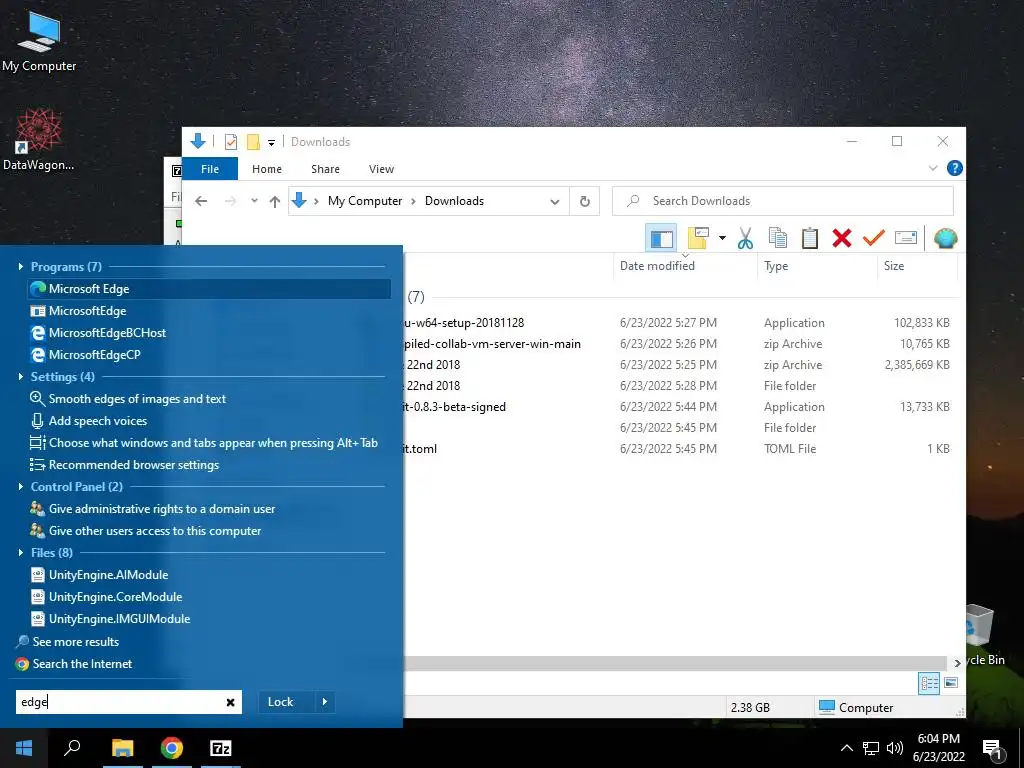Screen dimensions: 1024x768
Task: Open the arrow menu next to Lock
Action: point(325,702)
